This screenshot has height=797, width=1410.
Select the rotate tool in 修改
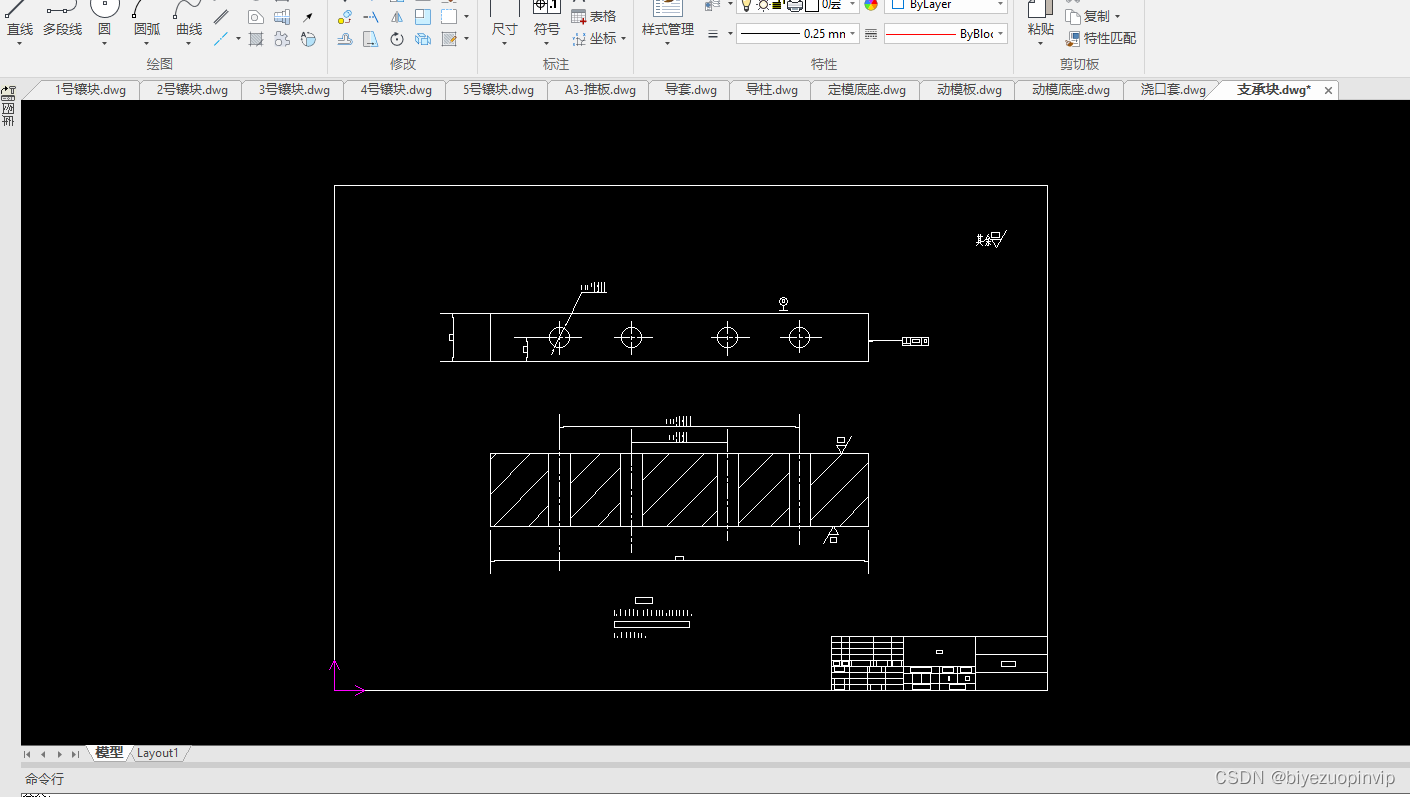tap(397, 39)
